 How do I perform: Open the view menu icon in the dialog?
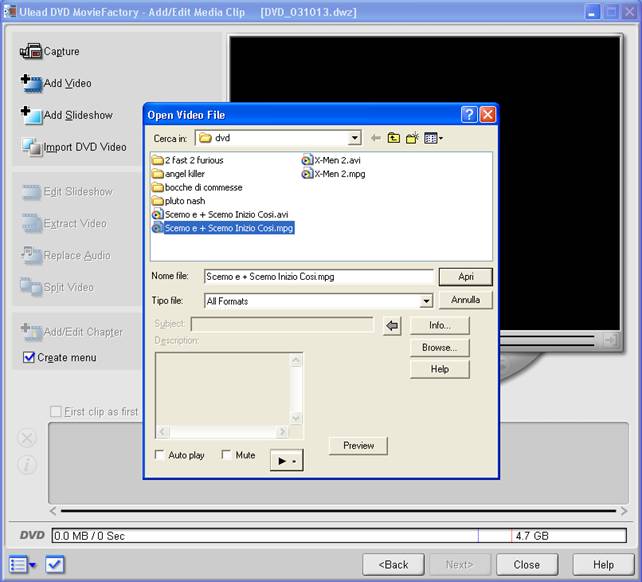point(433,138)
